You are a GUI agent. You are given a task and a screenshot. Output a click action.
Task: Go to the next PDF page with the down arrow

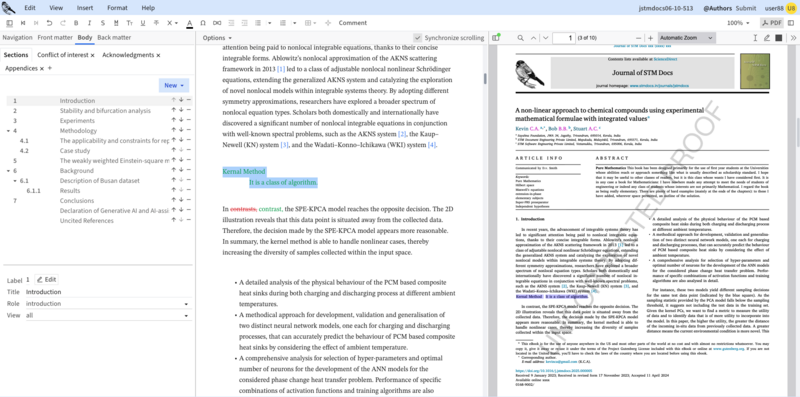545,38
